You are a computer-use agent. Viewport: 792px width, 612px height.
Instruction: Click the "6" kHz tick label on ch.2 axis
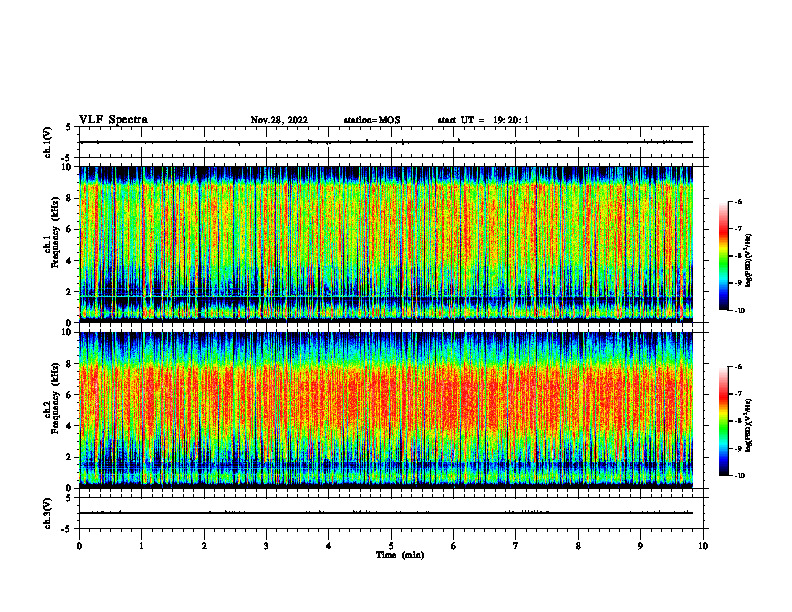click(70, 395)
